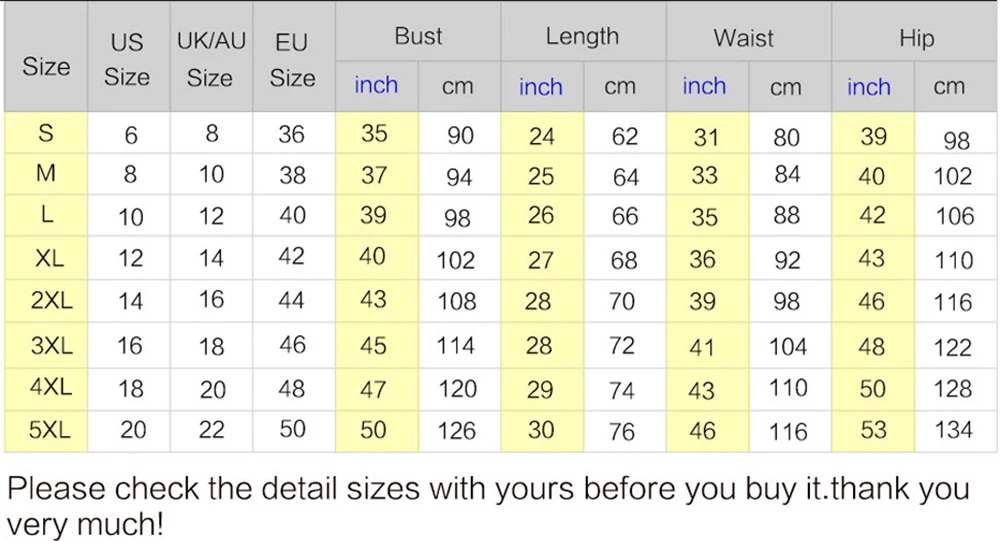1000x541 pixels.
Task: Click the UK/AU Size header cell
Action: 210,60
